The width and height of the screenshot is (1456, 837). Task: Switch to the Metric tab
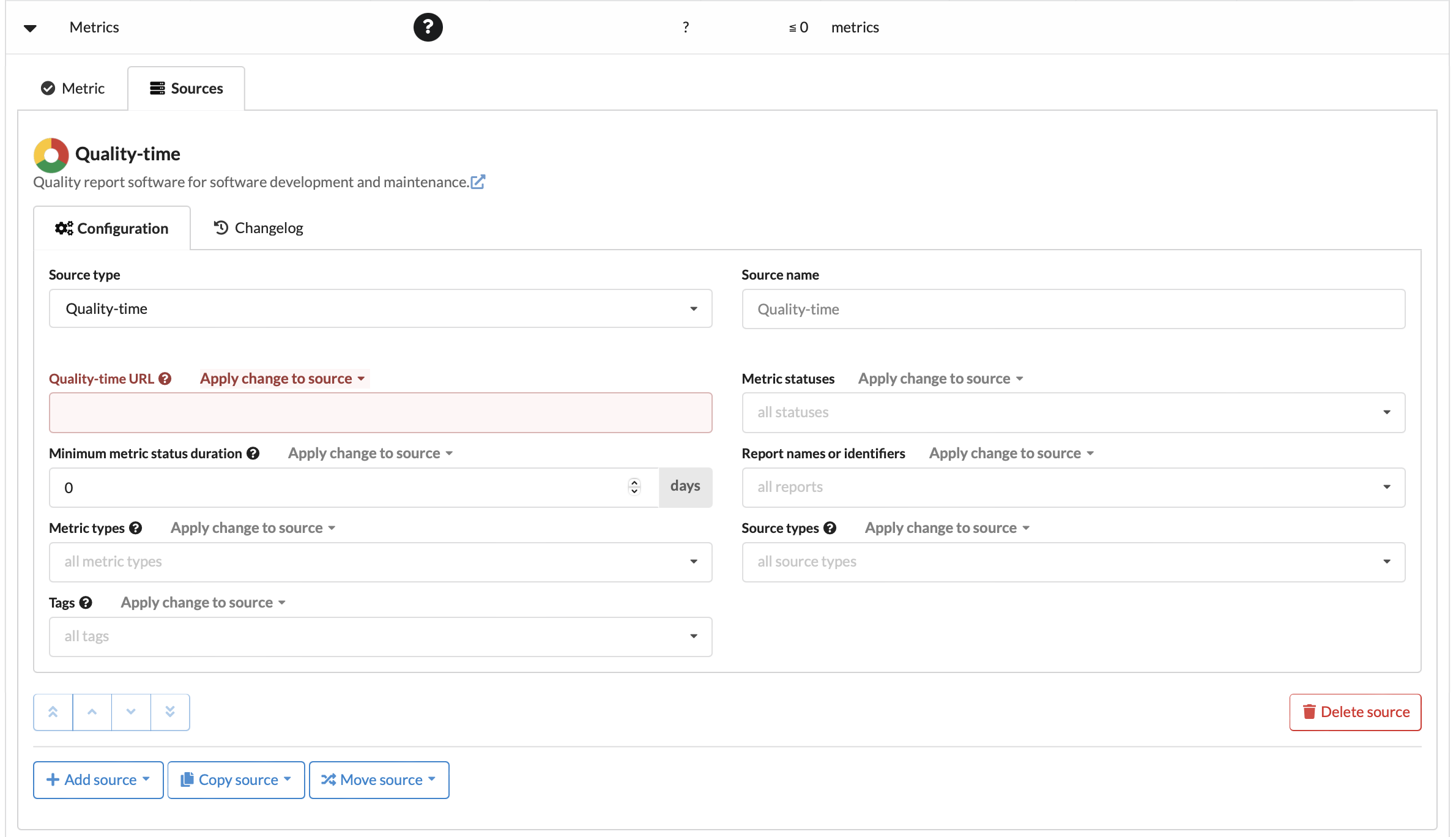point(73,89)
